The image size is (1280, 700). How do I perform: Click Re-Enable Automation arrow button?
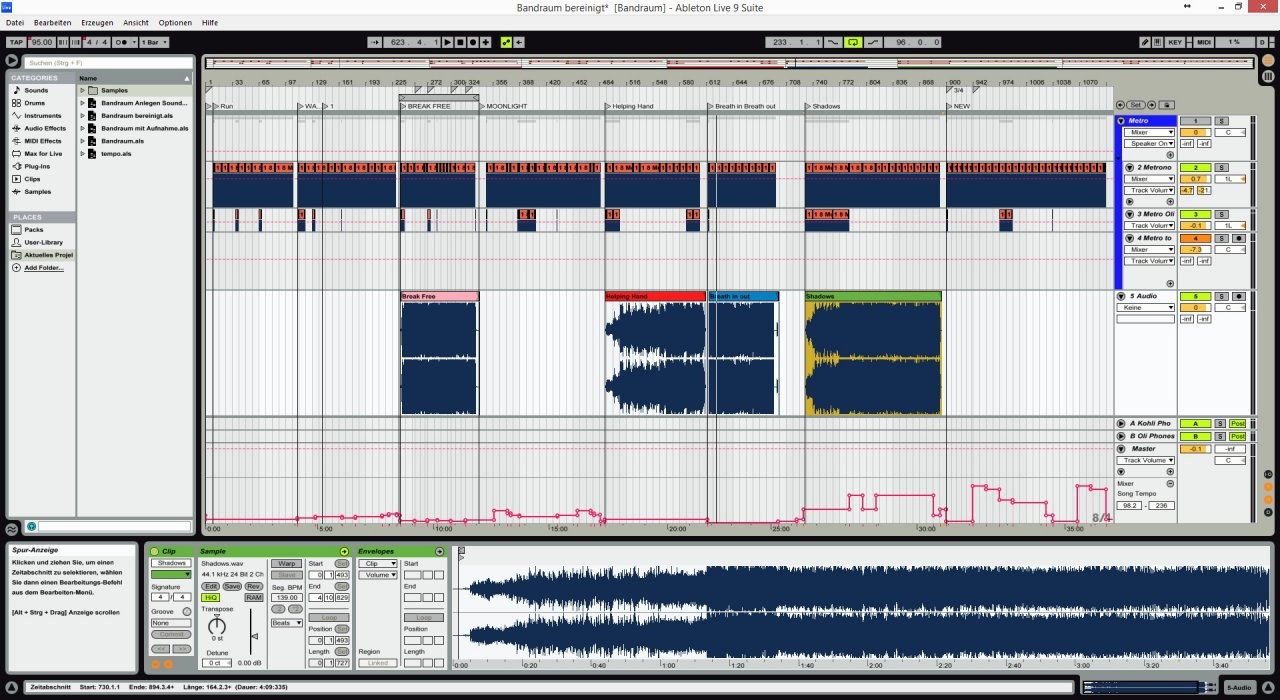(519, 42)
